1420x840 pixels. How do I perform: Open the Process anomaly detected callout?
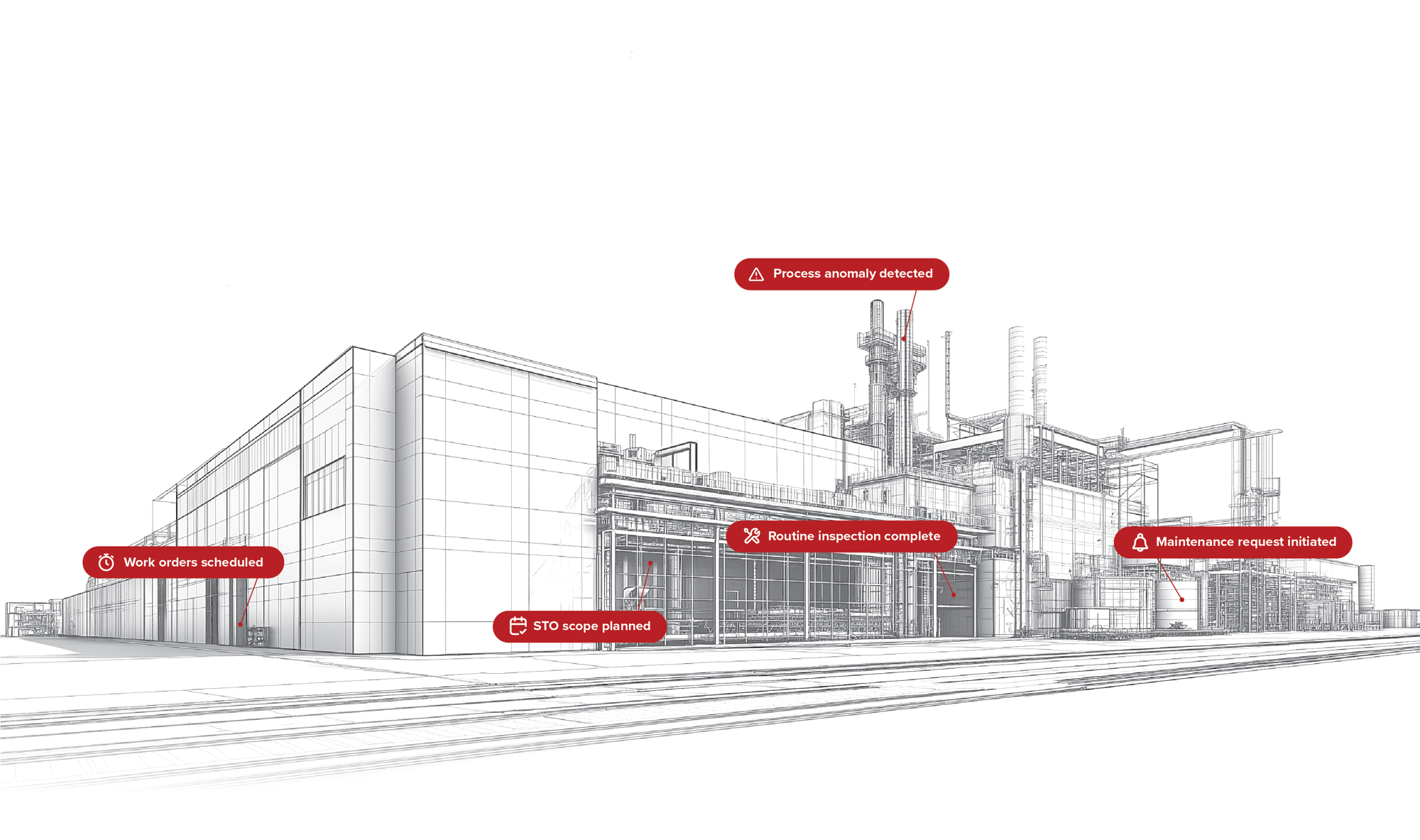pyautogui.click(x=841, y=274)
